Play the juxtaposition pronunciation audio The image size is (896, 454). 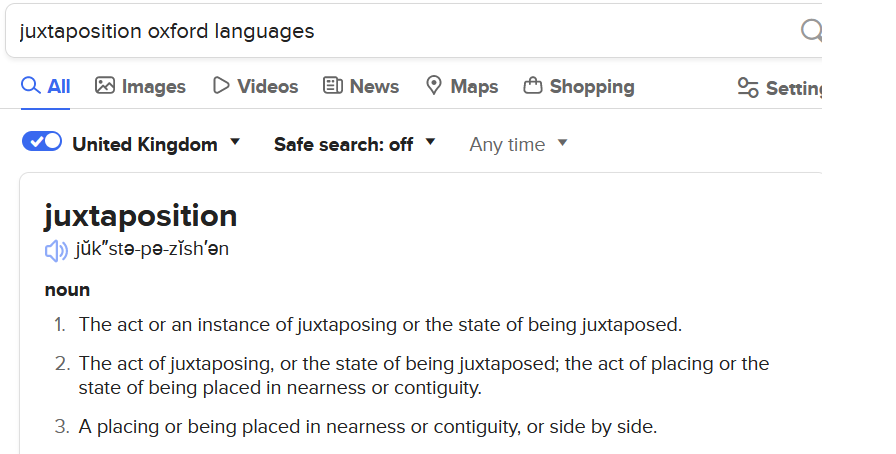(56, 250)
